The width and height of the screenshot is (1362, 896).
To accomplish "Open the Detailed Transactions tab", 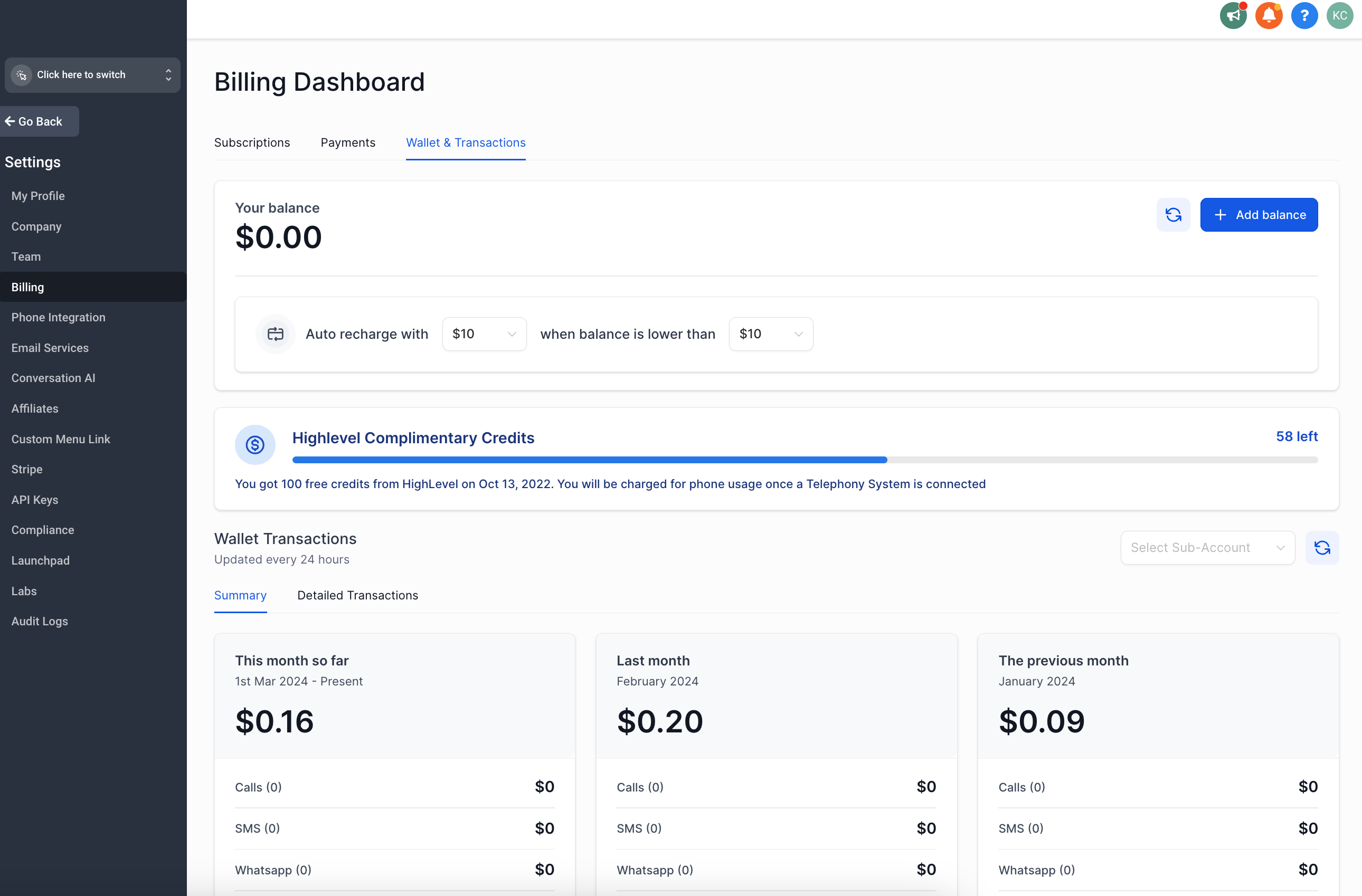I will [357, 595].
